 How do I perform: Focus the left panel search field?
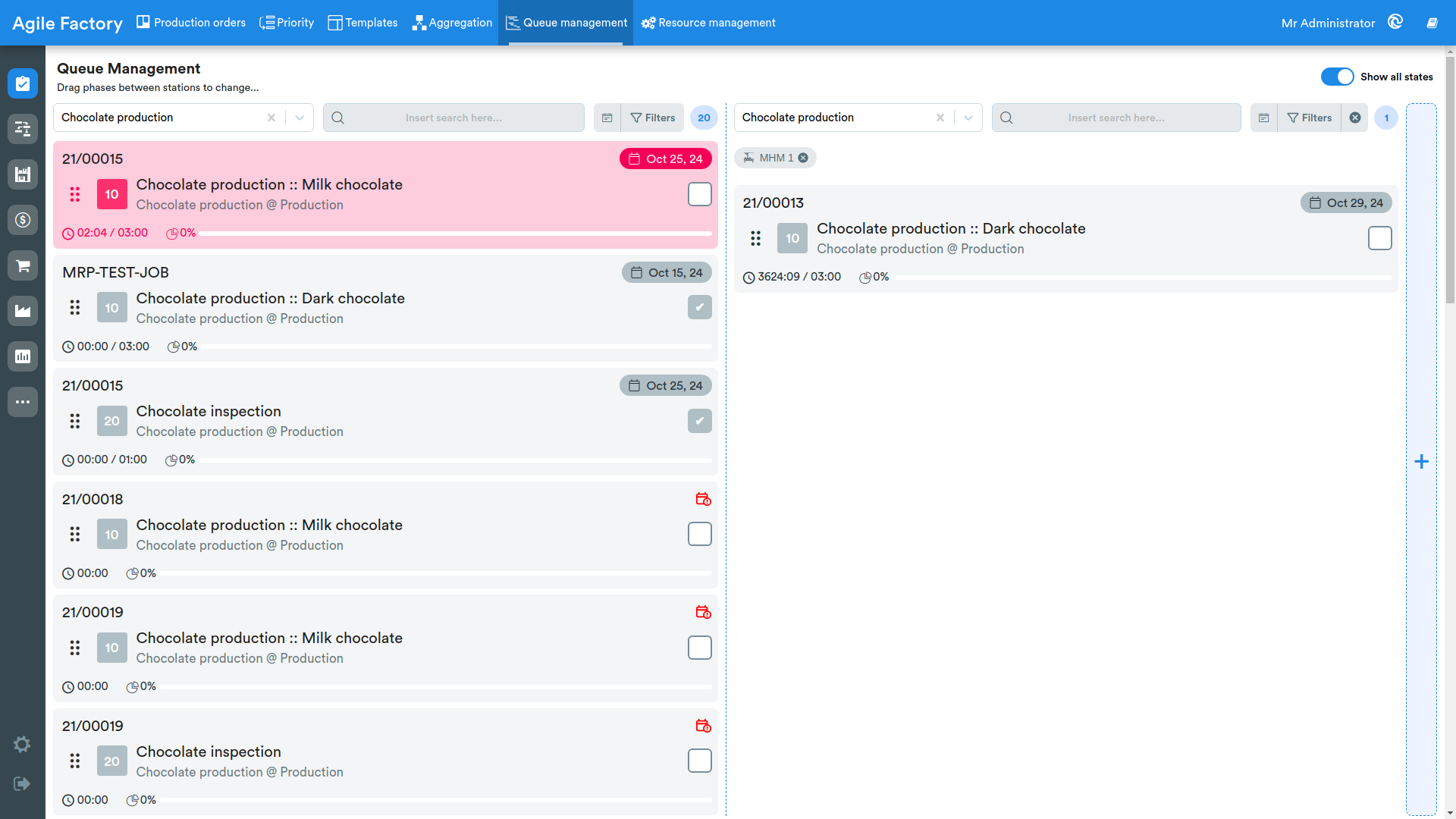[453, 118]
